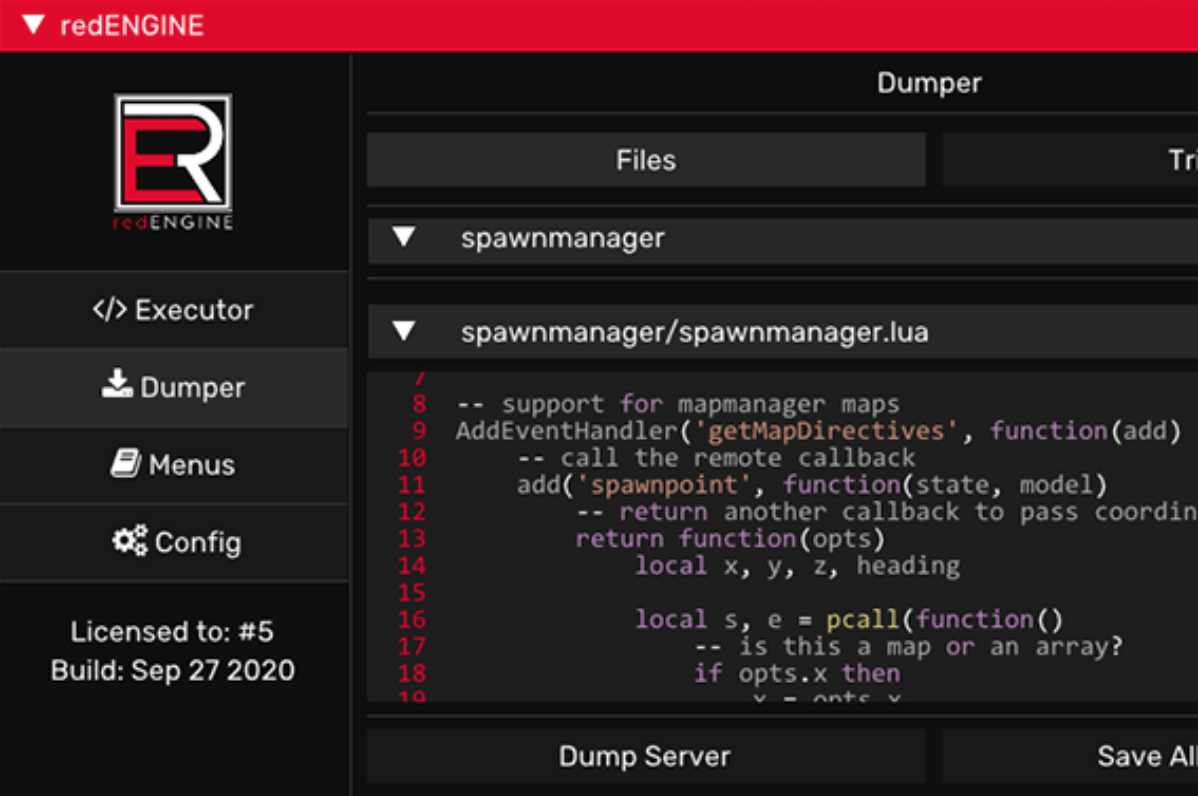
Task: Click the Dumper download icon
Action: pyautogui.click(x=117, y=384)
